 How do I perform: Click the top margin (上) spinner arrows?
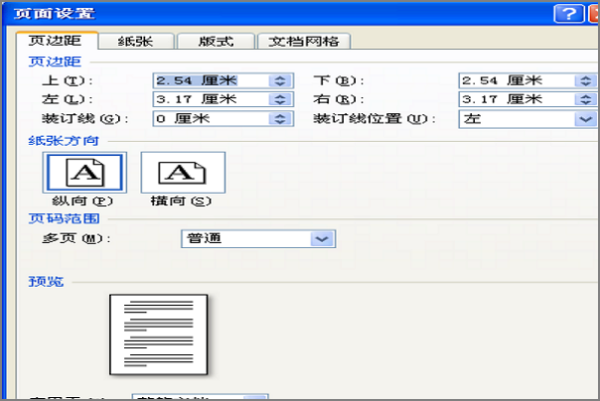[281, 80]
